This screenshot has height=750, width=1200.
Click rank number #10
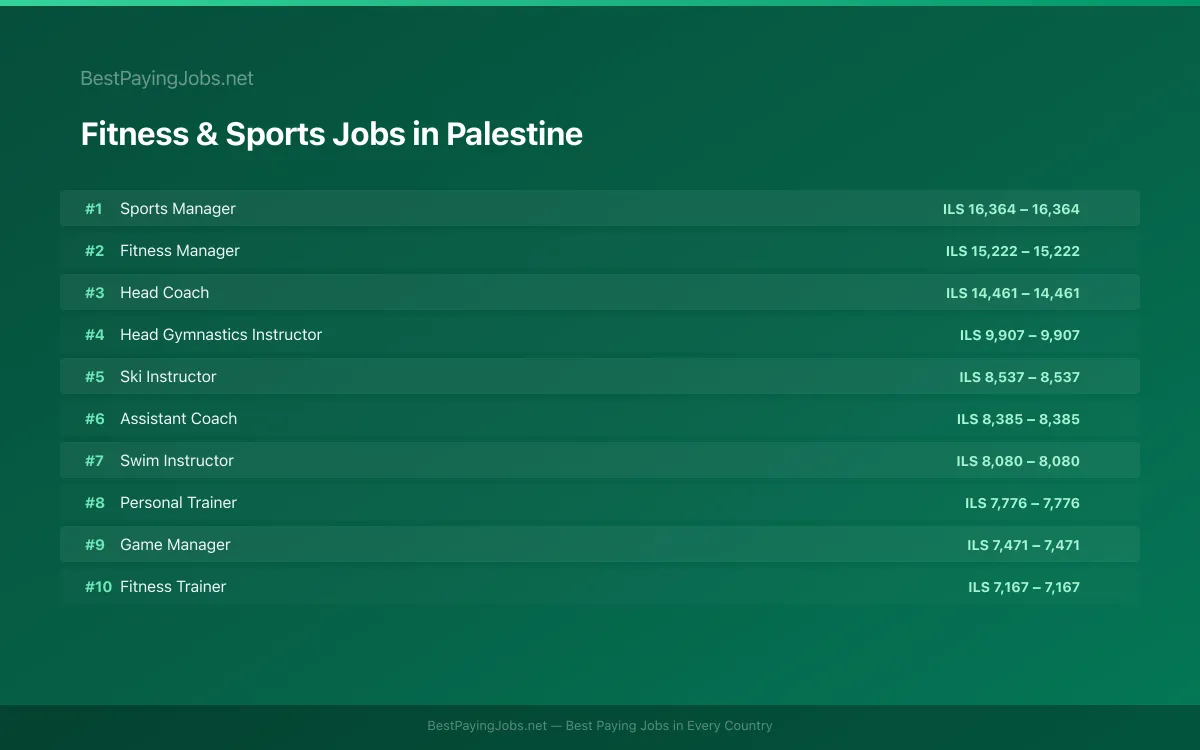tap(98, 587)
